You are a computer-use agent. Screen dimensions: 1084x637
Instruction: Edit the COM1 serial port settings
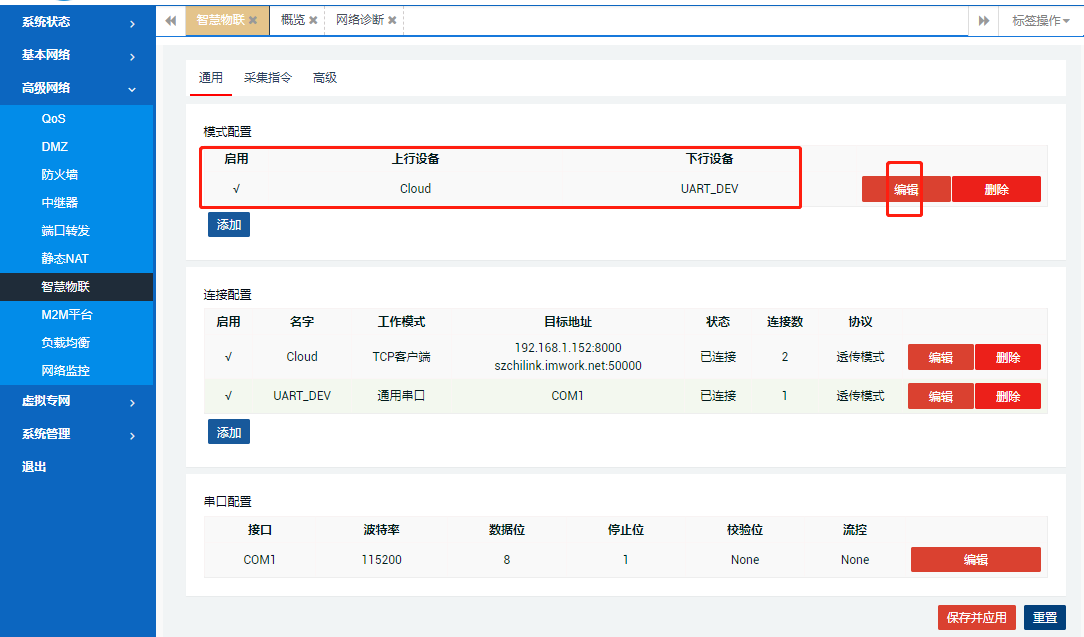pos(975,559)
